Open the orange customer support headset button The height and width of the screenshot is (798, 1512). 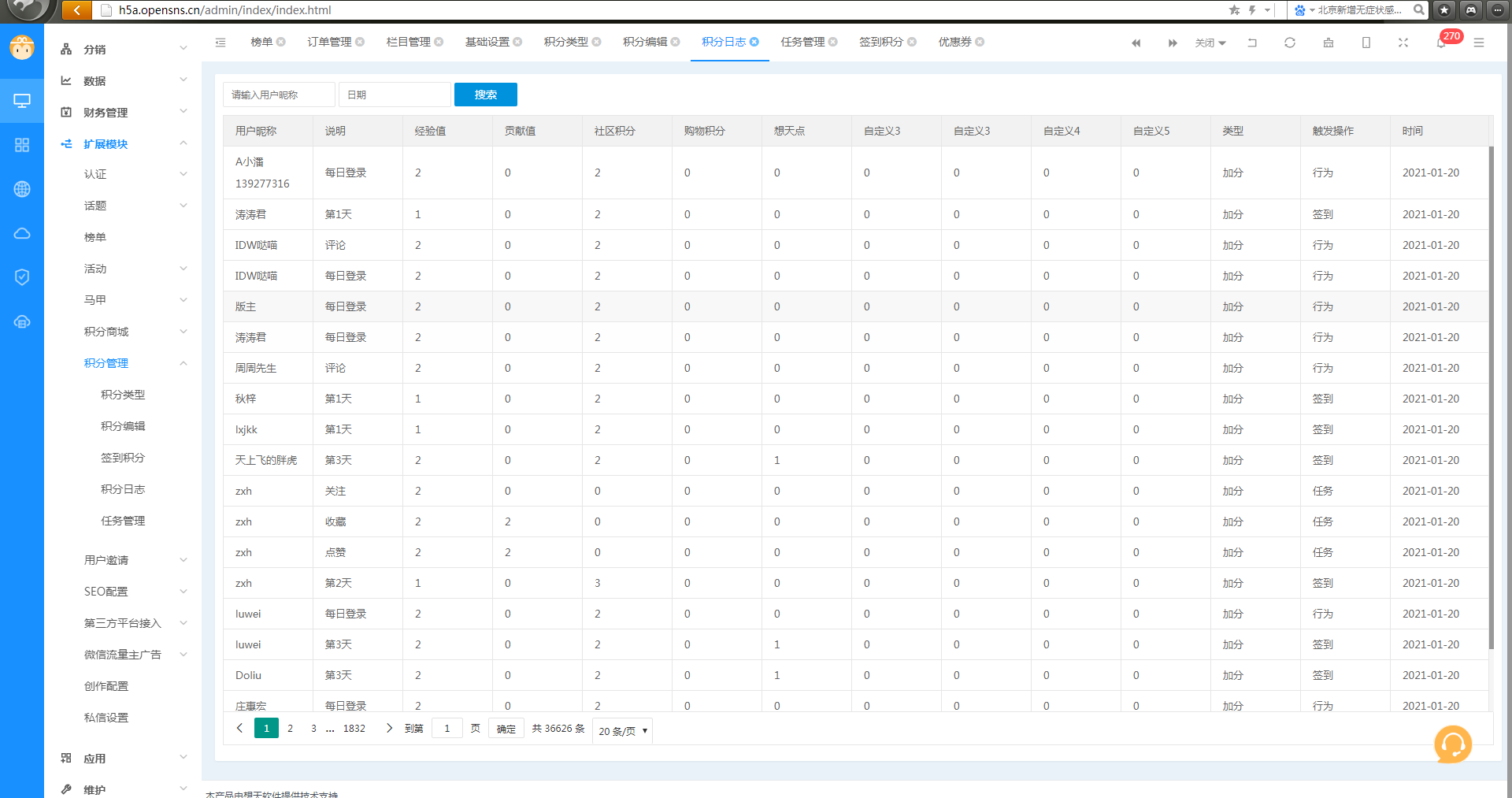[1453, 744]
